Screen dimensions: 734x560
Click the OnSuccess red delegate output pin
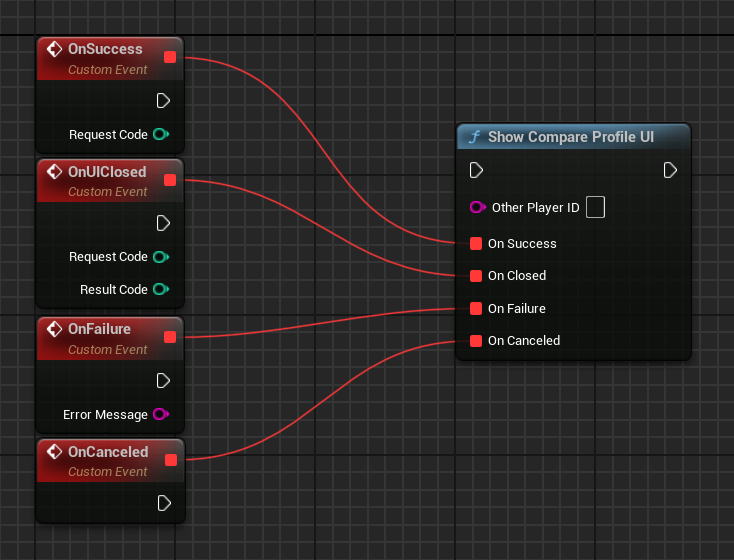point(170,57)
